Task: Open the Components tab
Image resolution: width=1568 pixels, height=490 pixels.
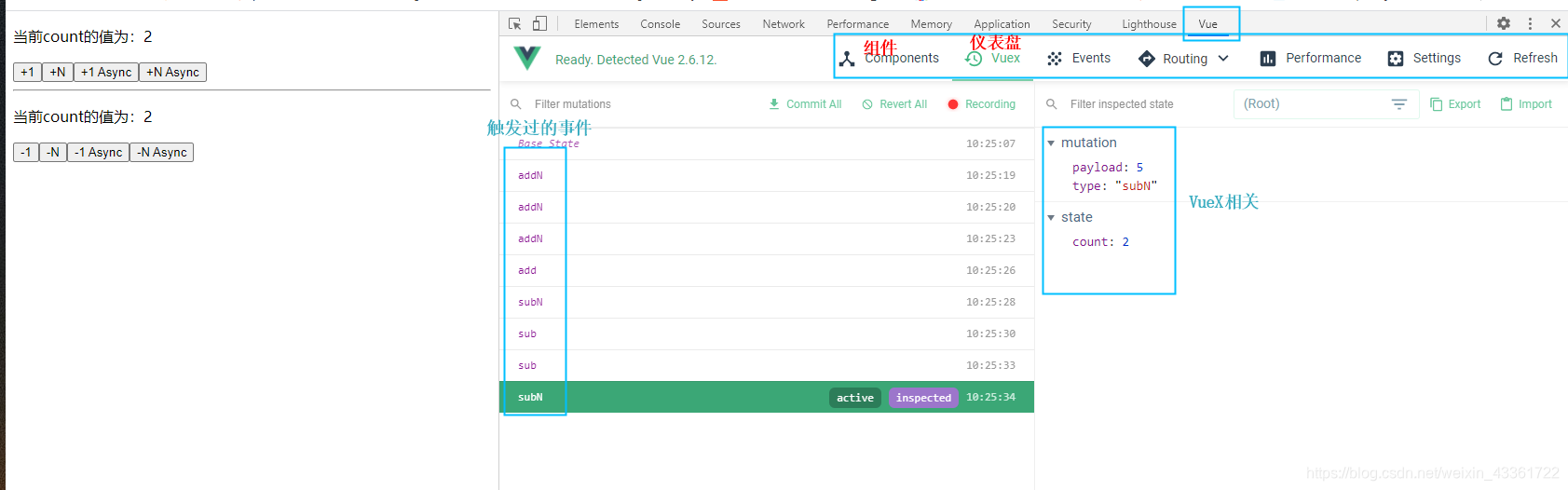Action: coord(890,58)
